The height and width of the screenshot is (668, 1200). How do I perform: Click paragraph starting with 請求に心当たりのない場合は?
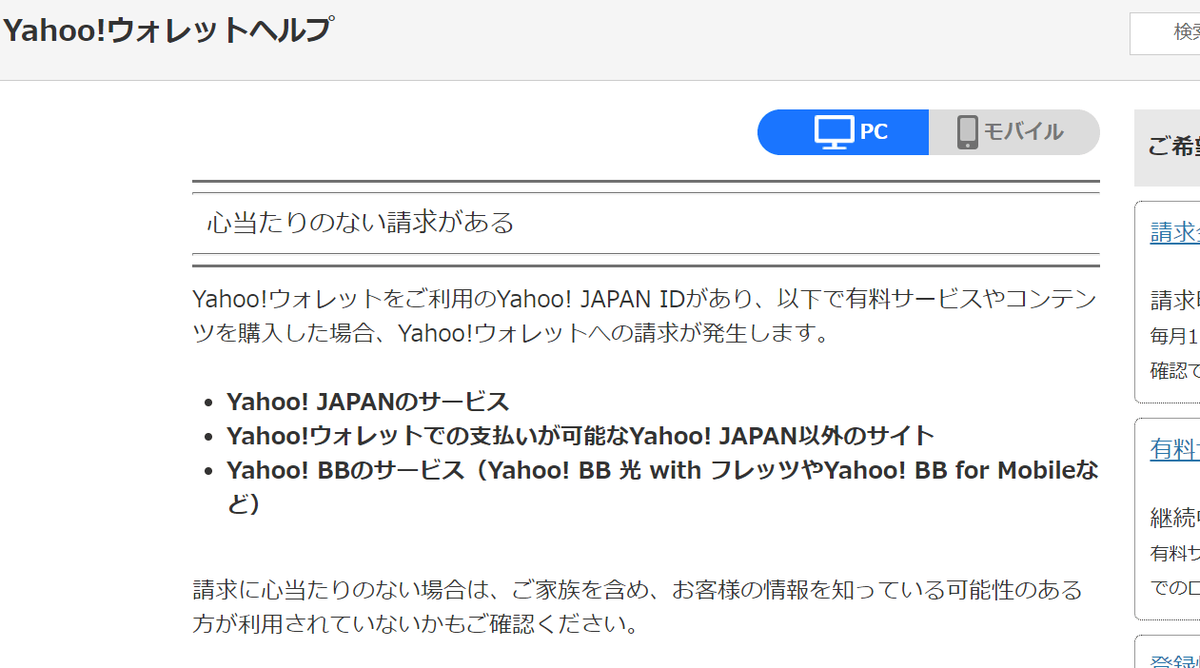pos(638,607)
